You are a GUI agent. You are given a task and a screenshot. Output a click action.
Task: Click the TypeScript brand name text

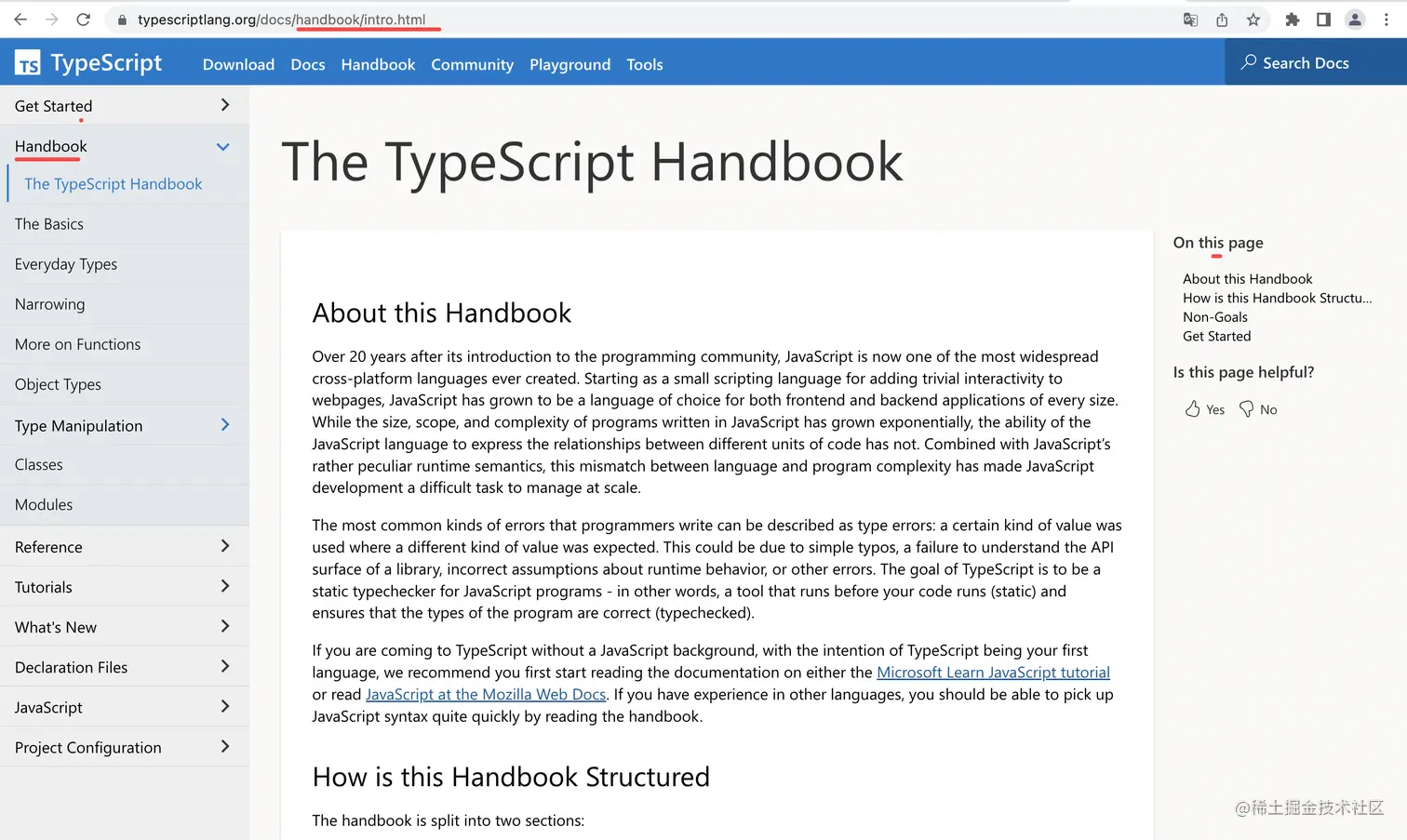point(106,62)
